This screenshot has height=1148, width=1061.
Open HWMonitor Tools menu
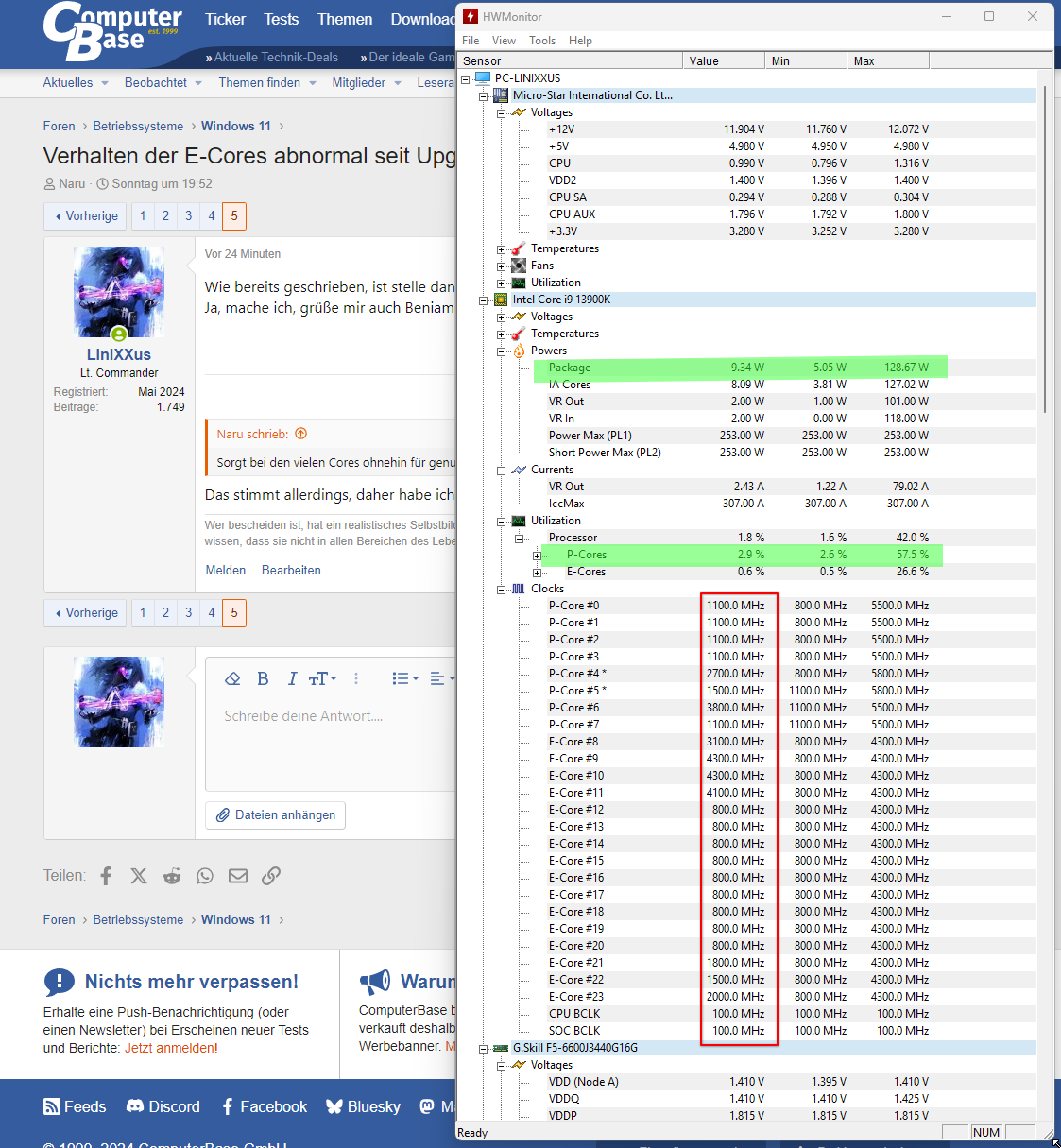542,41
